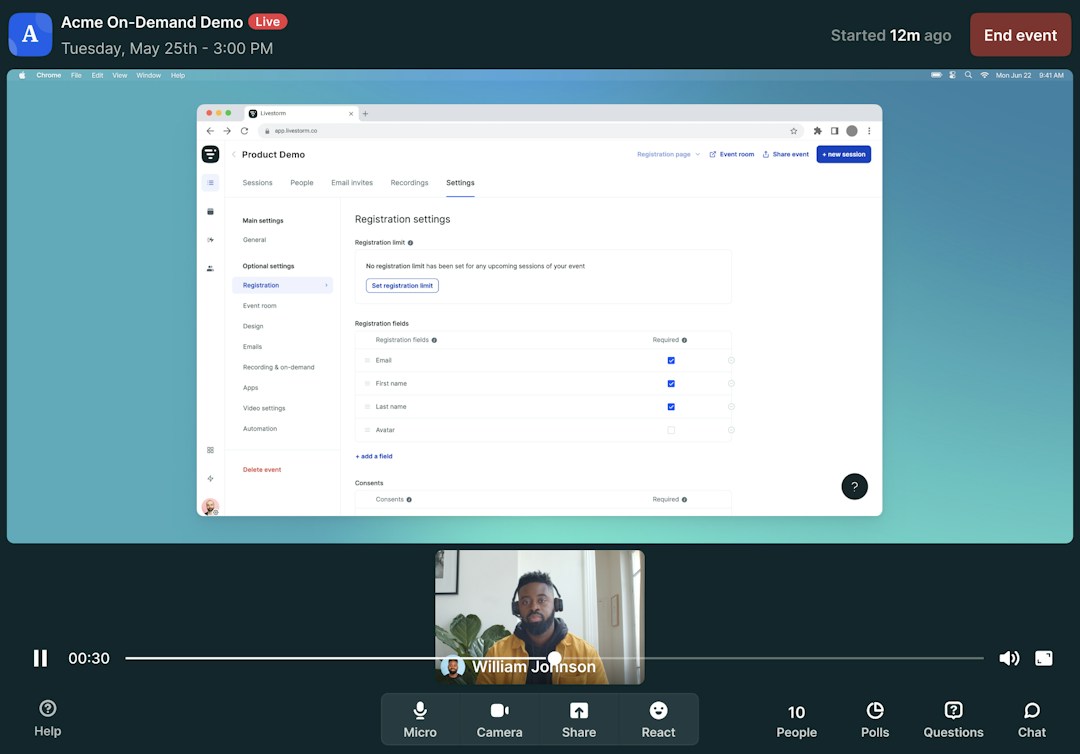Click the Registration limit info icon
Image resolution: width=1080 pixels, height=754 pixels.
point(411,243)
